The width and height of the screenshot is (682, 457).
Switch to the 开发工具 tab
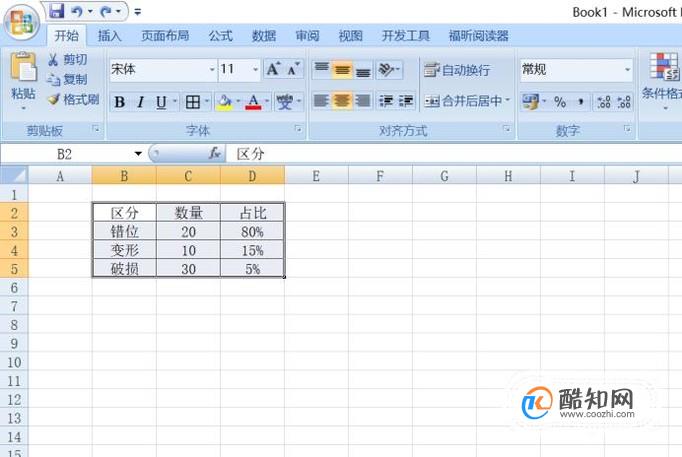(405, 36)
